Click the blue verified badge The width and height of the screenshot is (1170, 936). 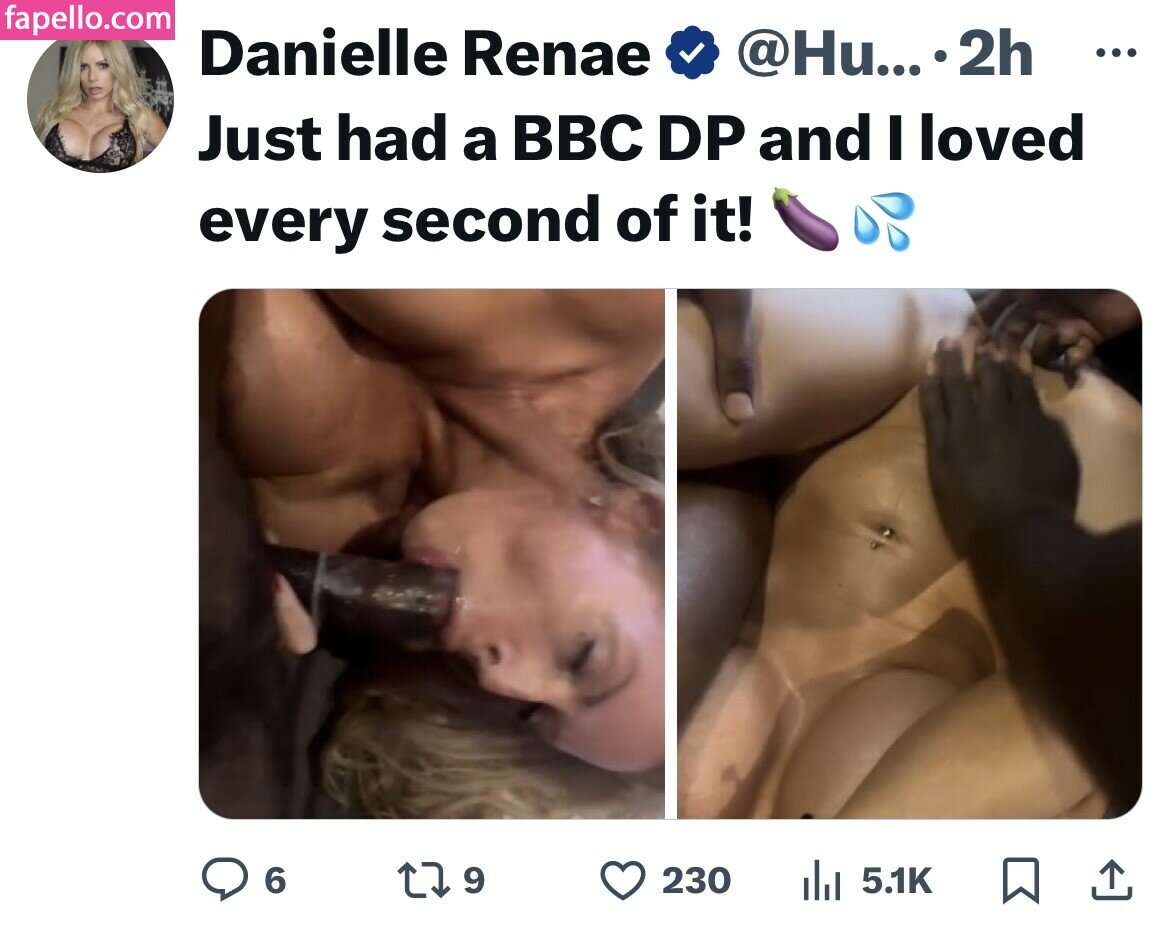pyautogui.click(x=692, y=52)
